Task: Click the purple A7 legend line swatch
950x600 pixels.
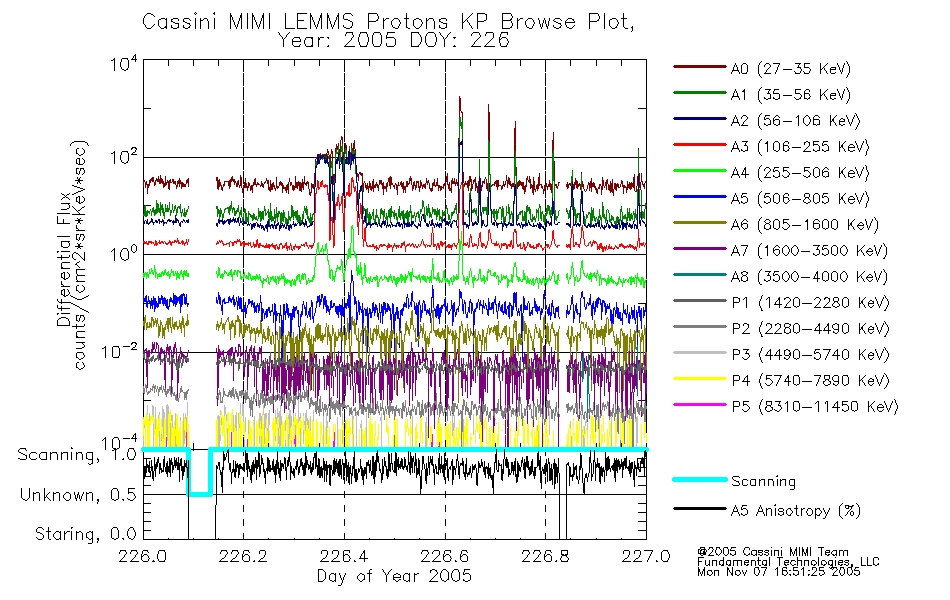Action: tap(699, 248)
